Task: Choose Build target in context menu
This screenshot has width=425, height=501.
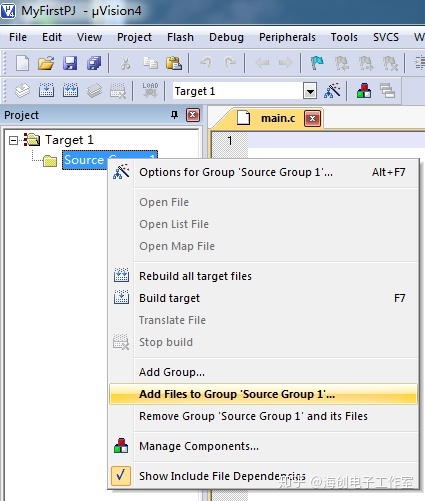Action: pos(263,298)
